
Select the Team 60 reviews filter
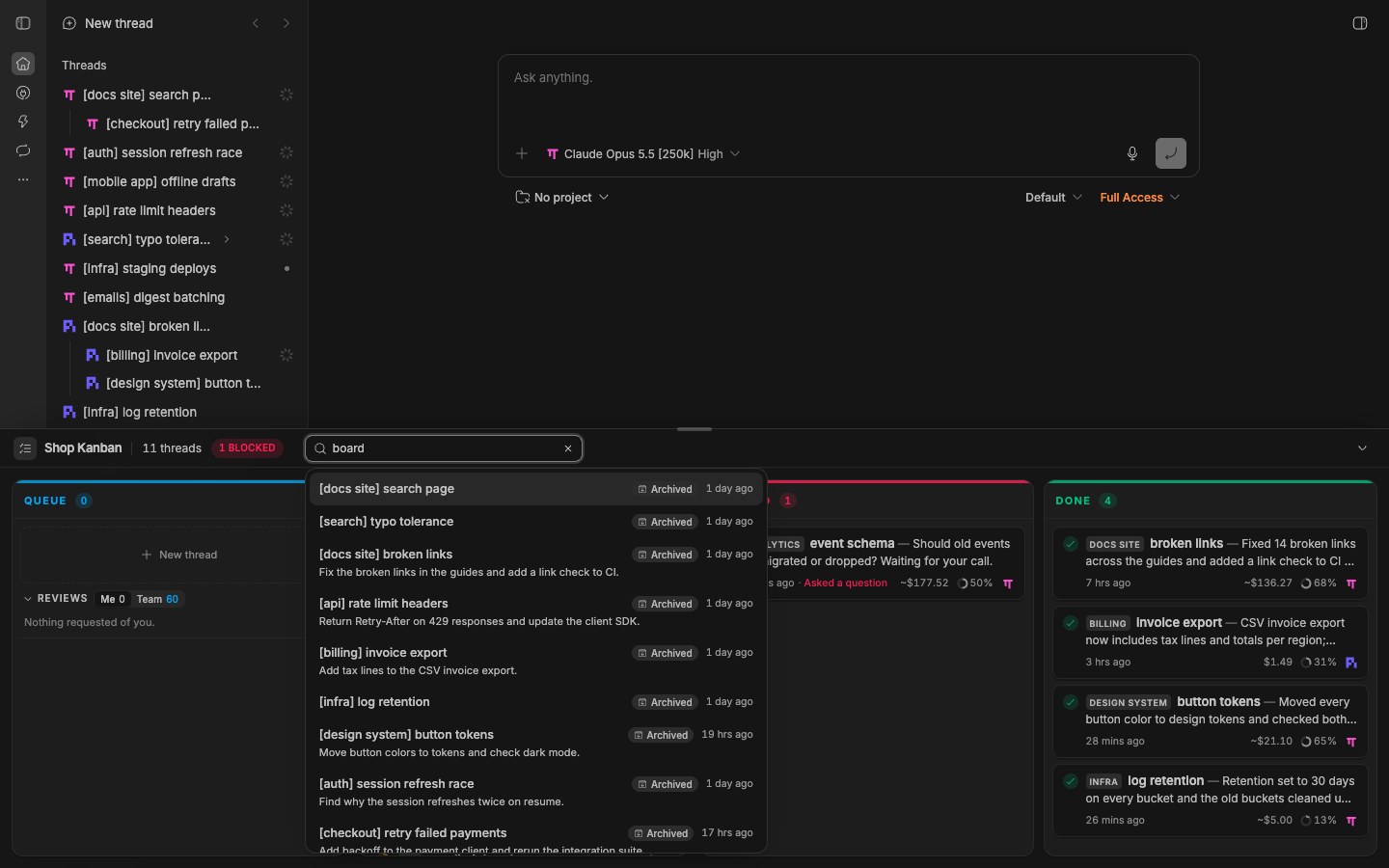pyautogui.click(x=157, y=599)
